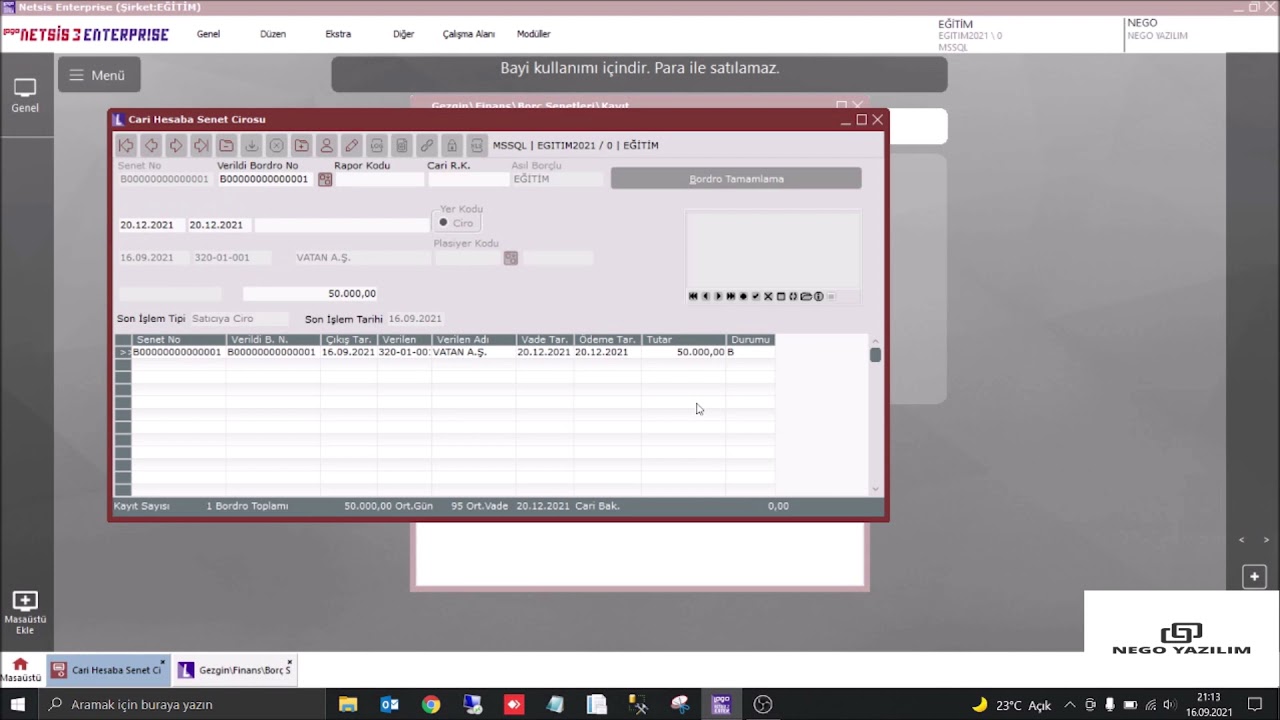Go to previous record toolbar arrow
The width and height of the screenshot is (1280, 720).
coord(151,146)
